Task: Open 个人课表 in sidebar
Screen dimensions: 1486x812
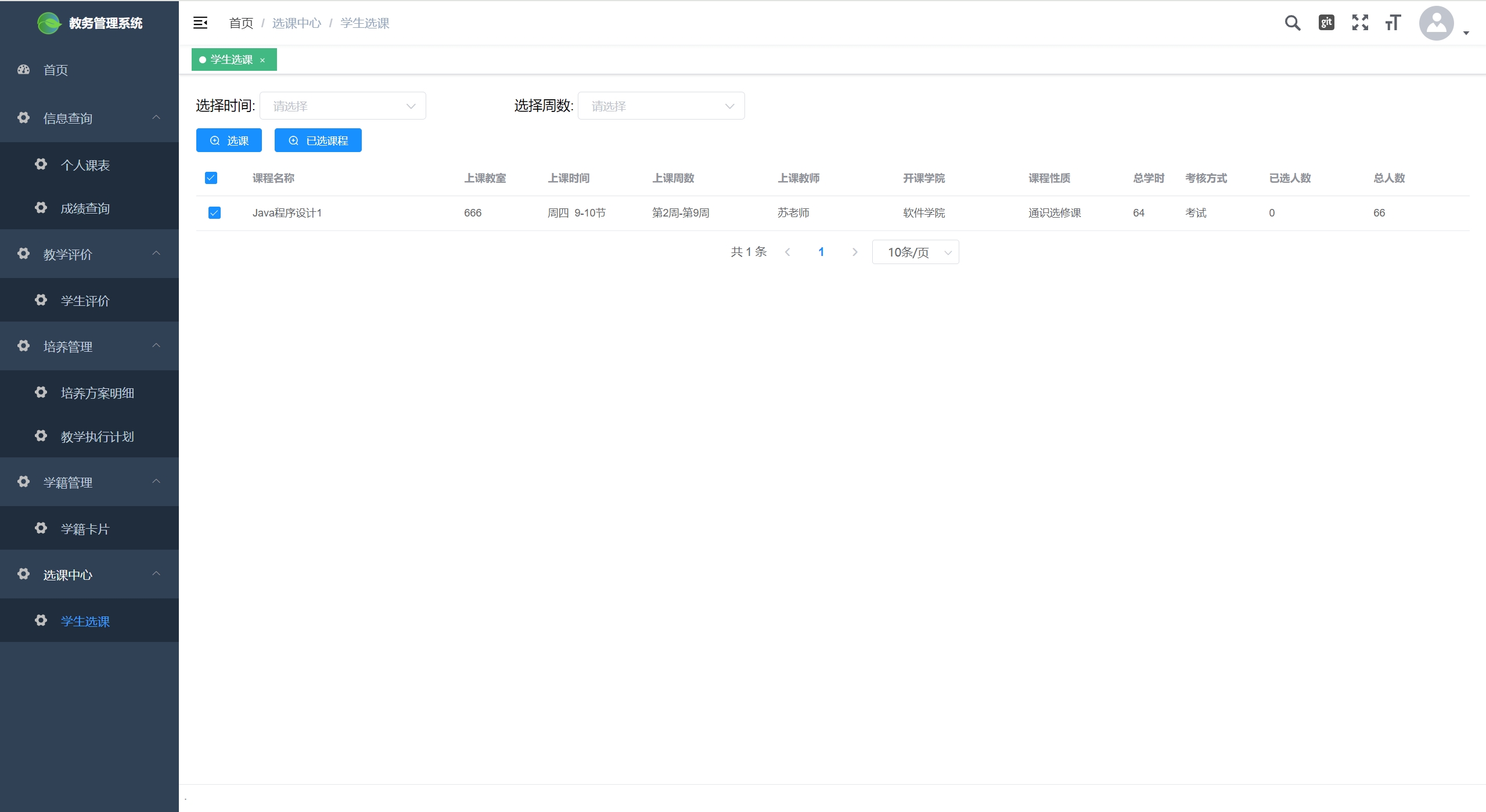Action: click(x=85, y=165)
